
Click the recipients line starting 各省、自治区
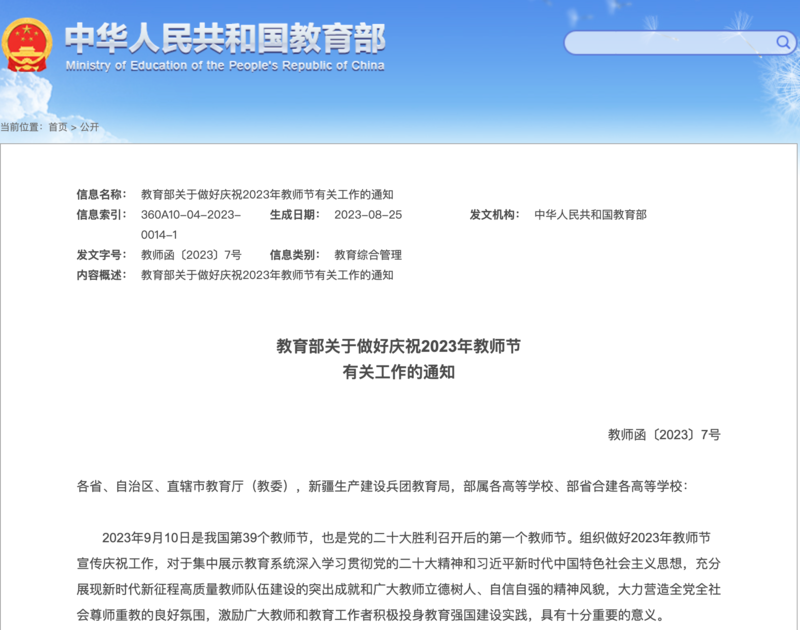click(382, 486)
